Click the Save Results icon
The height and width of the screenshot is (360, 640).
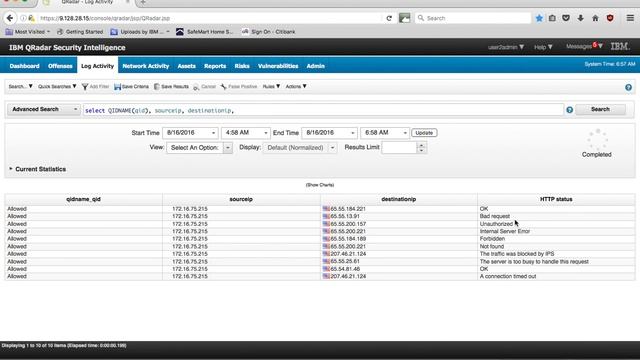[x=157, y=87]
